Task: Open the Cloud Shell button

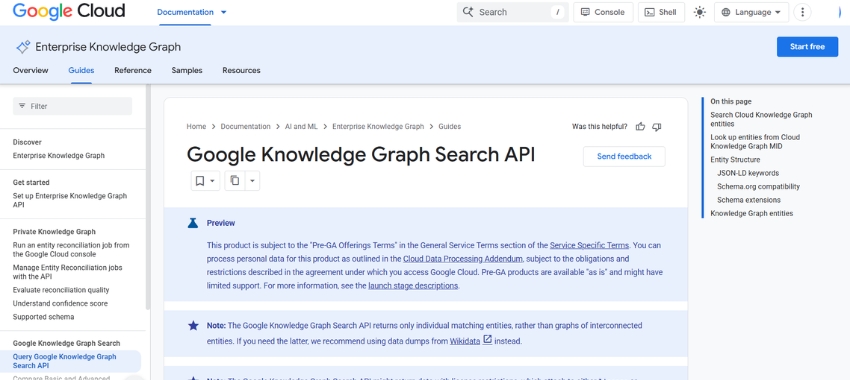Action: click(661, 12)
